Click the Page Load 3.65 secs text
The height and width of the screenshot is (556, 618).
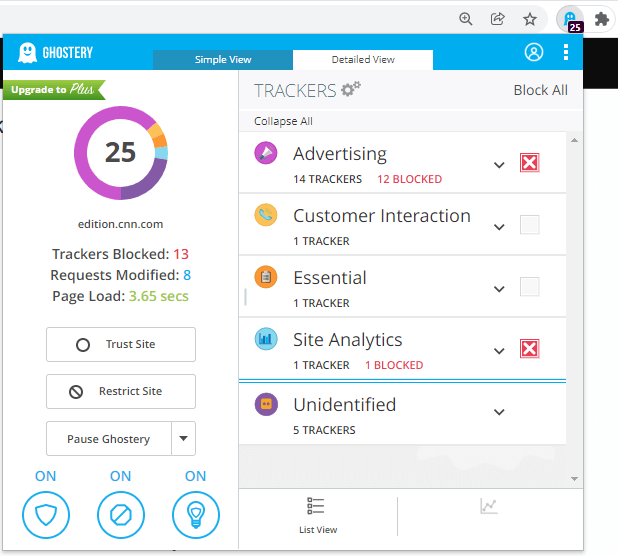tap(120, 296)
